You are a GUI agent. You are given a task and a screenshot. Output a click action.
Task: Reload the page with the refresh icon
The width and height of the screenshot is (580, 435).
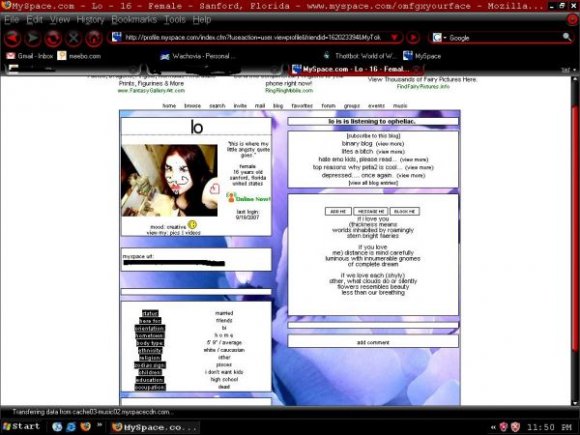[53, 38]
